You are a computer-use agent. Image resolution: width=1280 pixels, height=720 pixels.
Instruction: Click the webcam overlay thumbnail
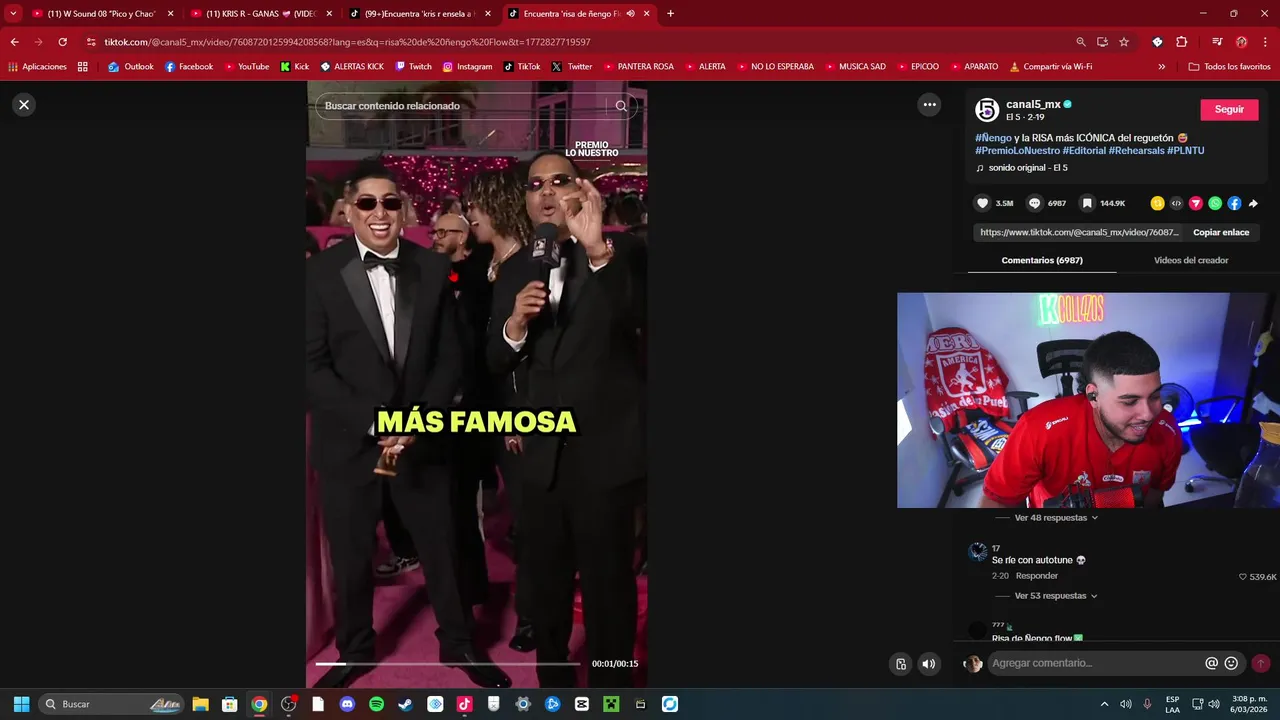tap(1088, 400)
